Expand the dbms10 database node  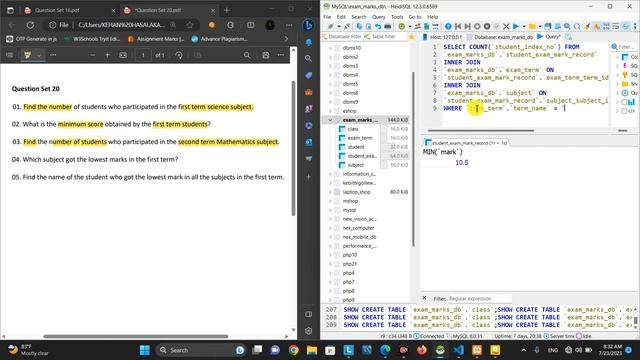click(330, 48)
